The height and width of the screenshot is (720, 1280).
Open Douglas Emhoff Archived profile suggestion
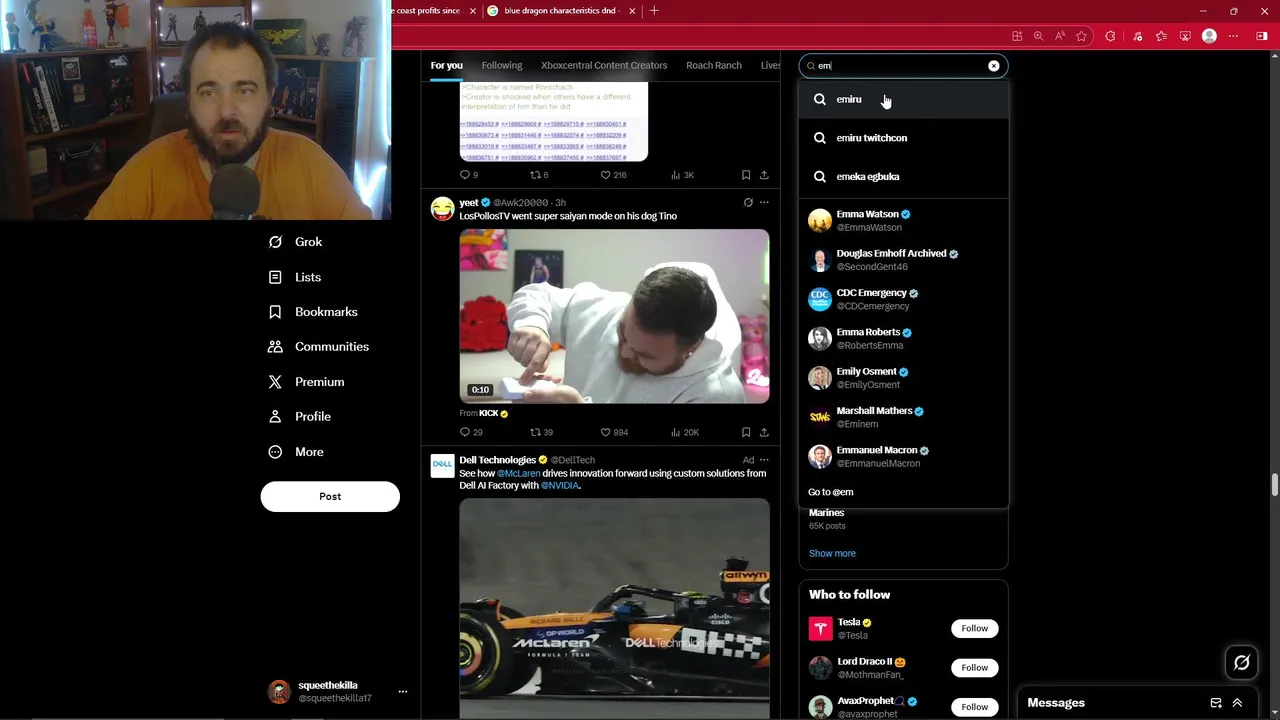click(x=903, y=260)
